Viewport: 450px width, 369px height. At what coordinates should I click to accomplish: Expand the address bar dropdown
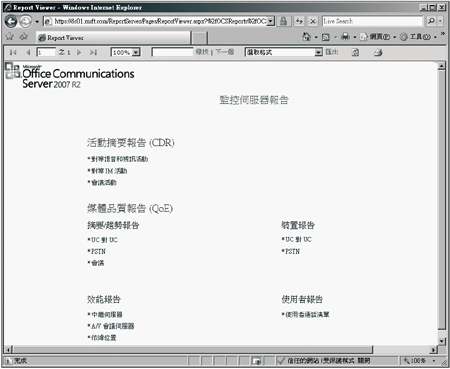(x=271, y=21)
